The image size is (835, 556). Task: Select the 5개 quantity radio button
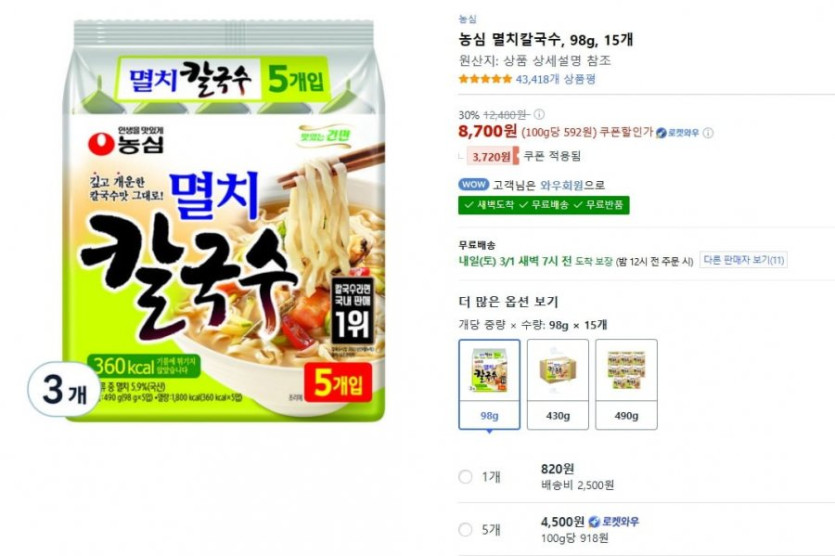click(465, 529)
